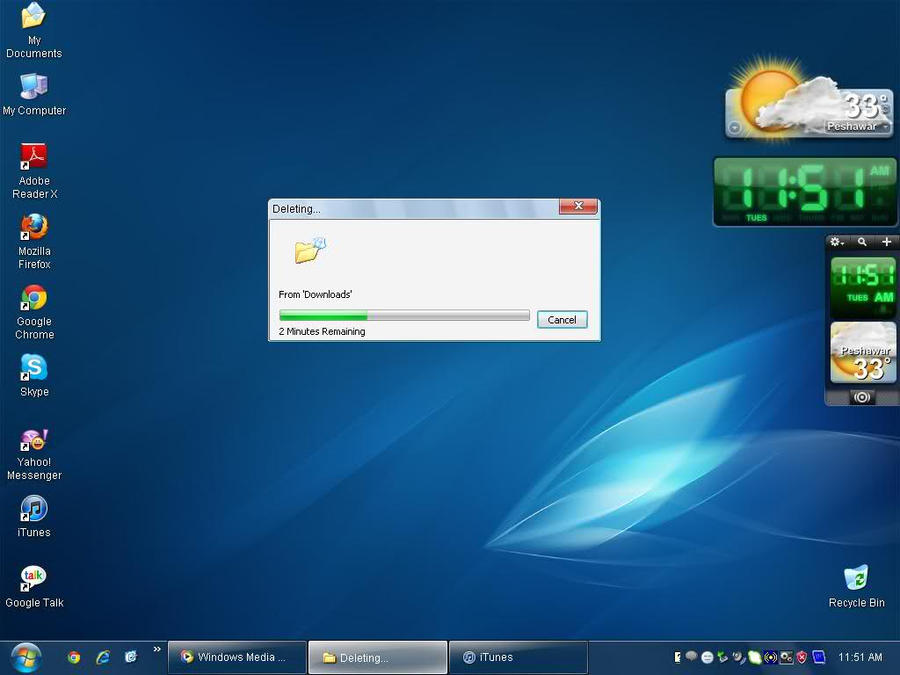
Task: Open the Recycle Bin
Action: click(856, 578)
